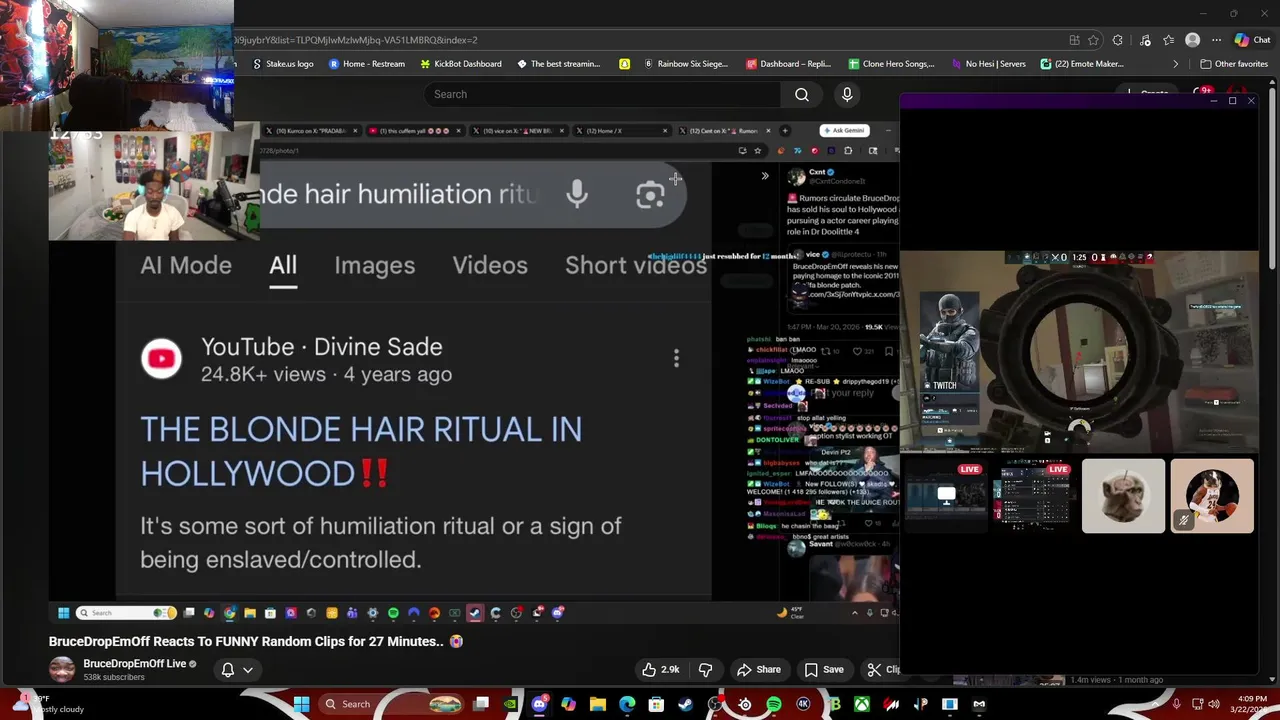Open Other favorites folder
Screen dimensions: 1280x720
coord(1234,64)
